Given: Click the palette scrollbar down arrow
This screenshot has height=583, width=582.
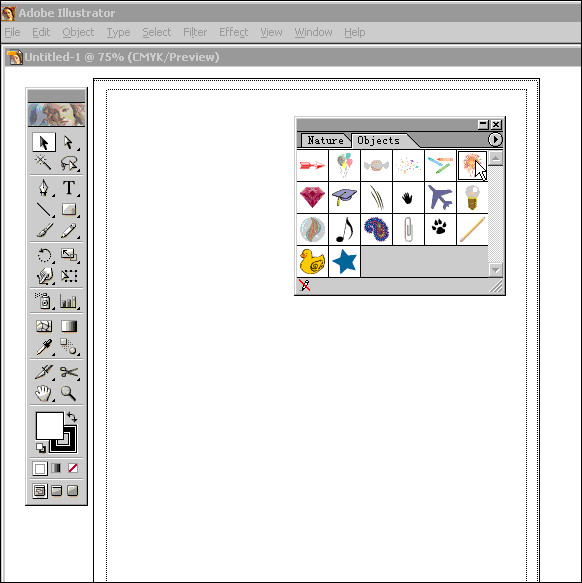Looking at the screenshot, I should [x=495, y=270].
